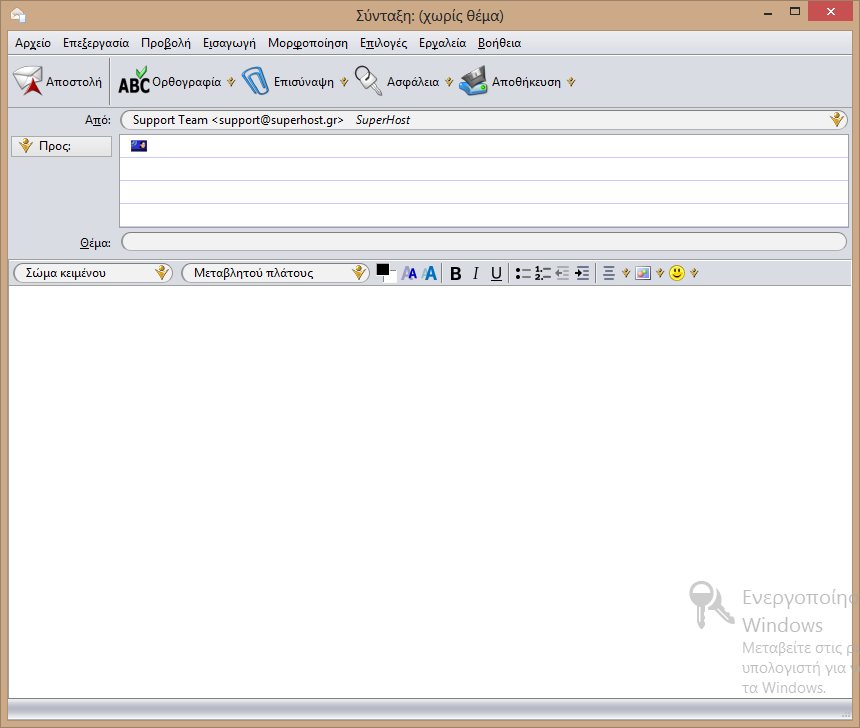This screenshot has height=728, width=860.
Task: Close the Σύνταξη compose window
Action: pos(831,12)
